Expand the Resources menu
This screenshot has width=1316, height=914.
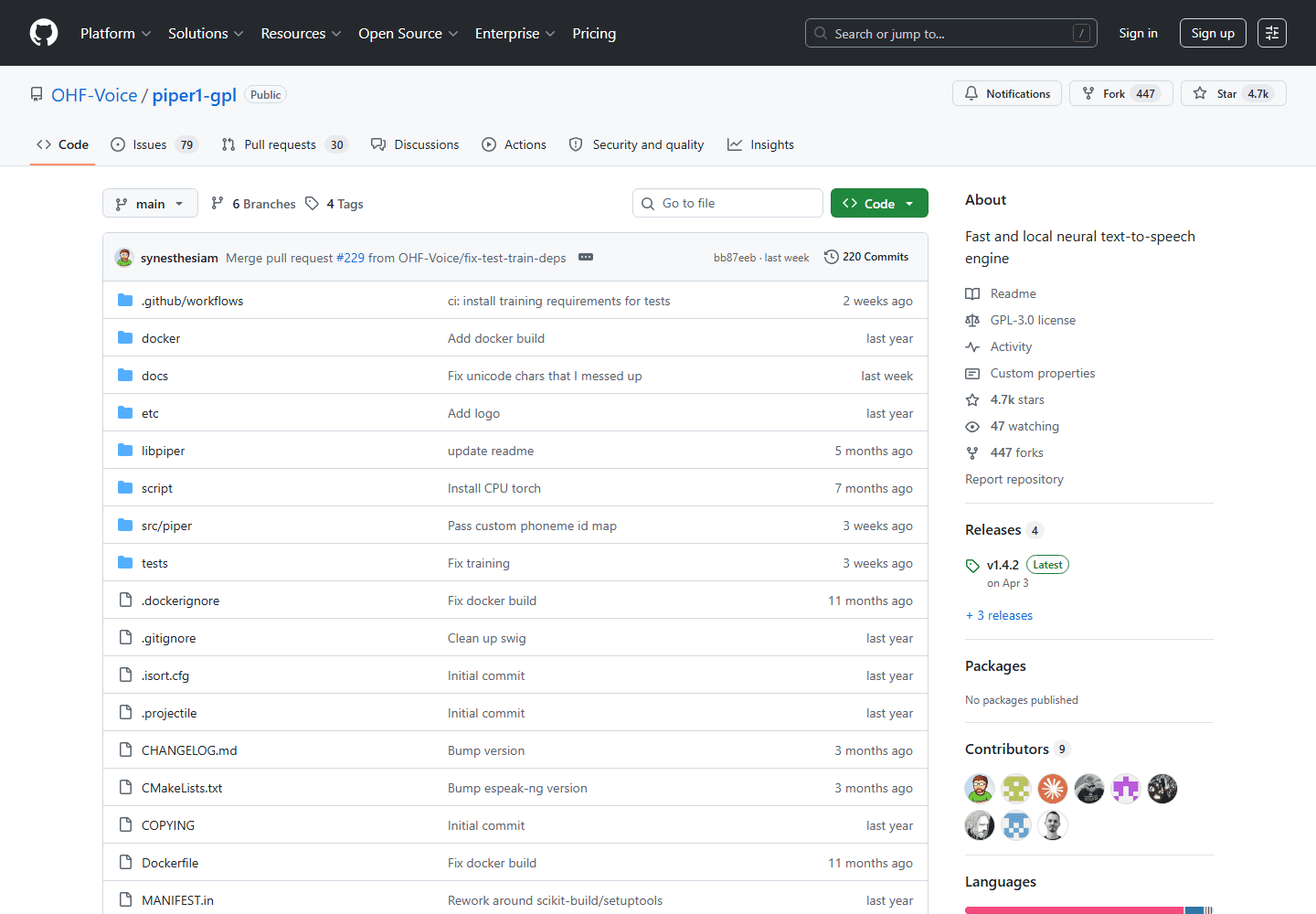coord(301,33)
